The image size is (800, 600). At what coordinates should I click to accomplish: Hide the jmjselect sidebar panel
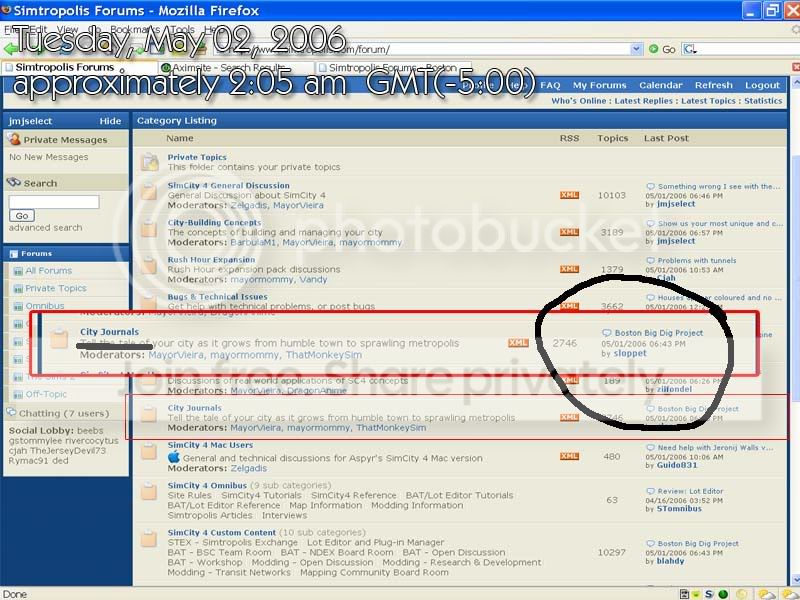coord(110,121)
